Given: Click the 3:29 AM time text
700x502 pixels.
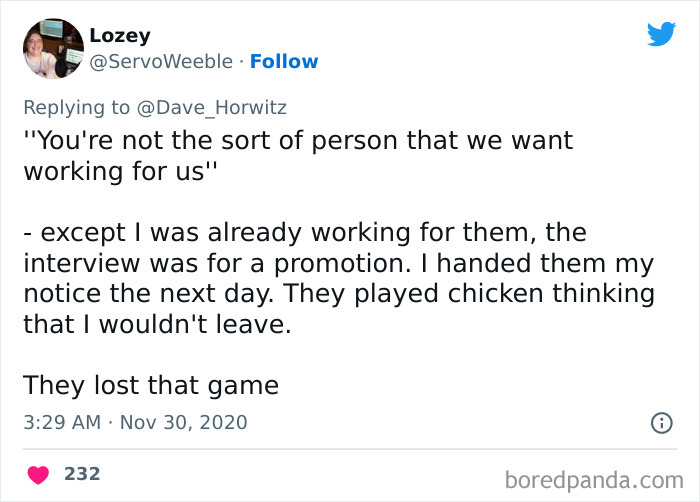Looking at the screenshot, I should point(62,422).
